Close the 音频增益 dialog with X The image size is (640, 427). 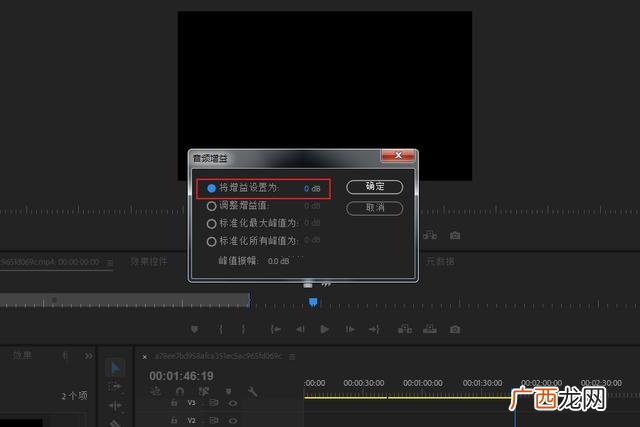coord(398,155)
